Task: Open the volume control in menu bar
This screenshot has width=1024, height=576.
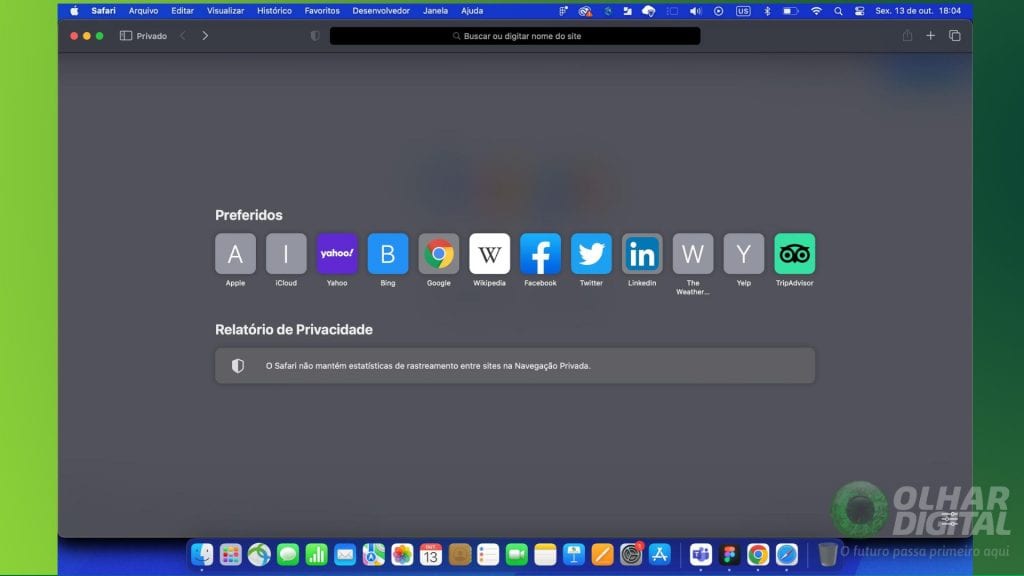Action: coord(696,10)
